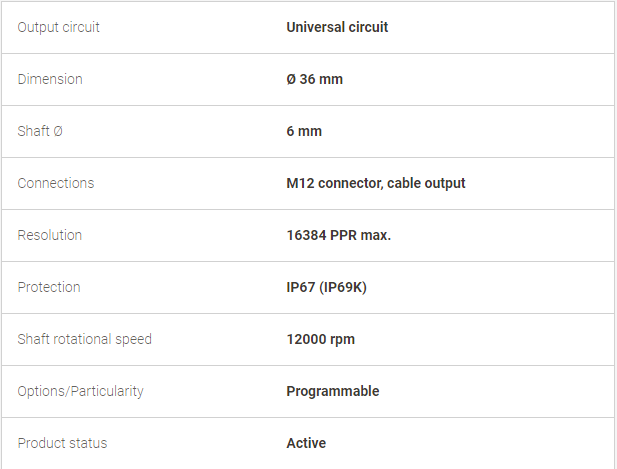Click the Shaft rotational speed label
This screenshot has height=469, width=617.
click(x=84, y=339)
